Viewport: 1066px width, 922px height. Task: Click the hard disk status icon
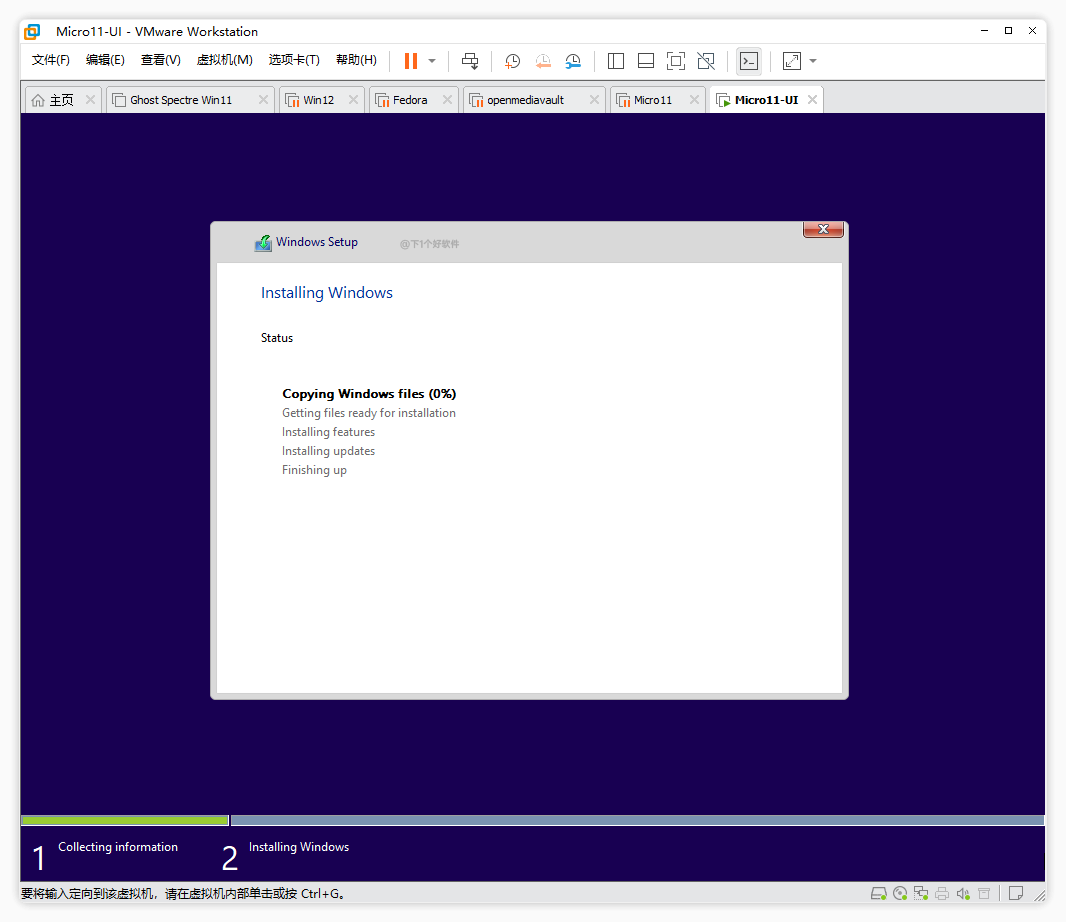point(879,893)
